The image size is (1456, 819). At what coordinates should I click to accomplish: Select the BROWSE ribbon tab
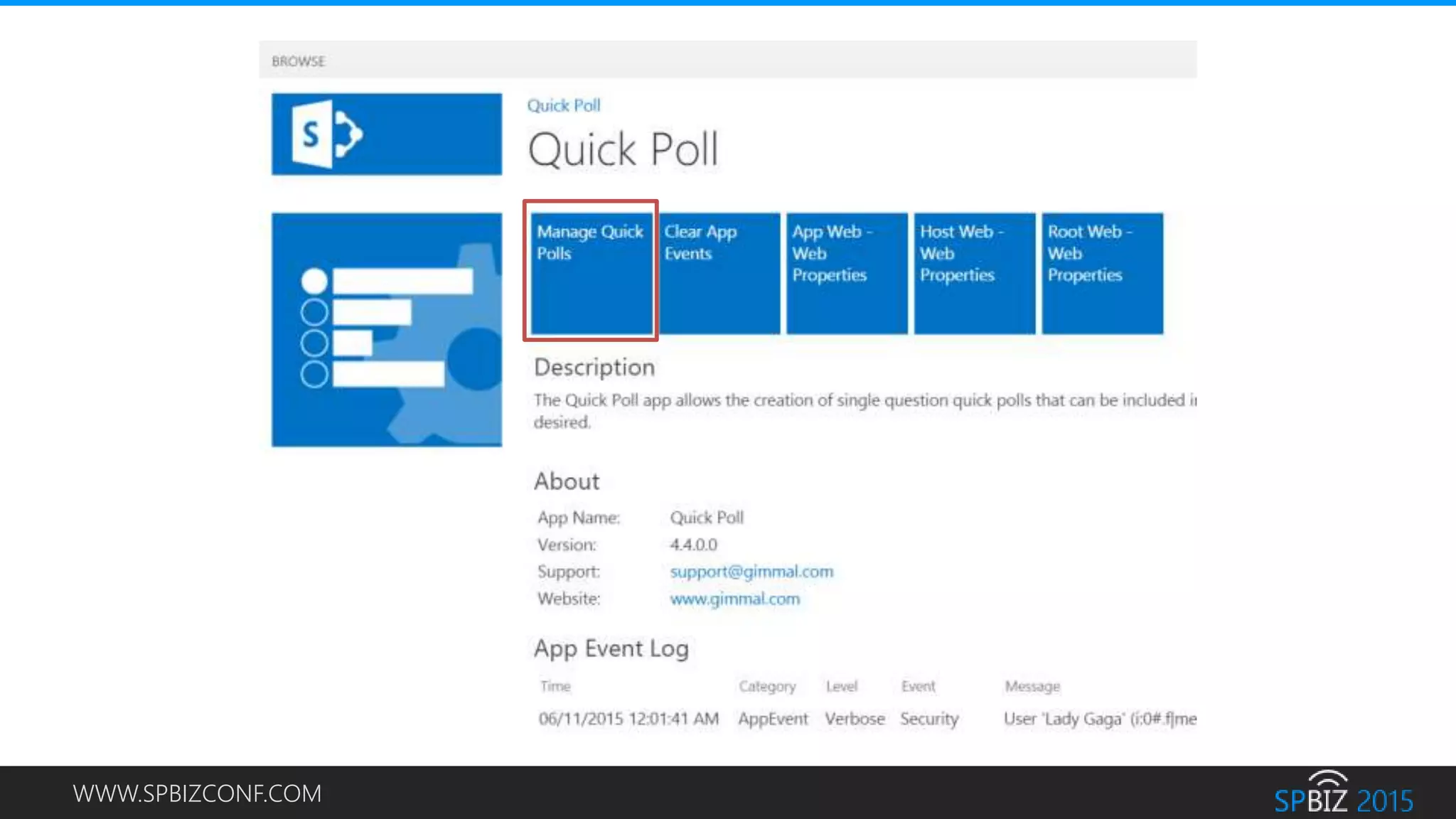pyautogui.click(x=298, y=61)
